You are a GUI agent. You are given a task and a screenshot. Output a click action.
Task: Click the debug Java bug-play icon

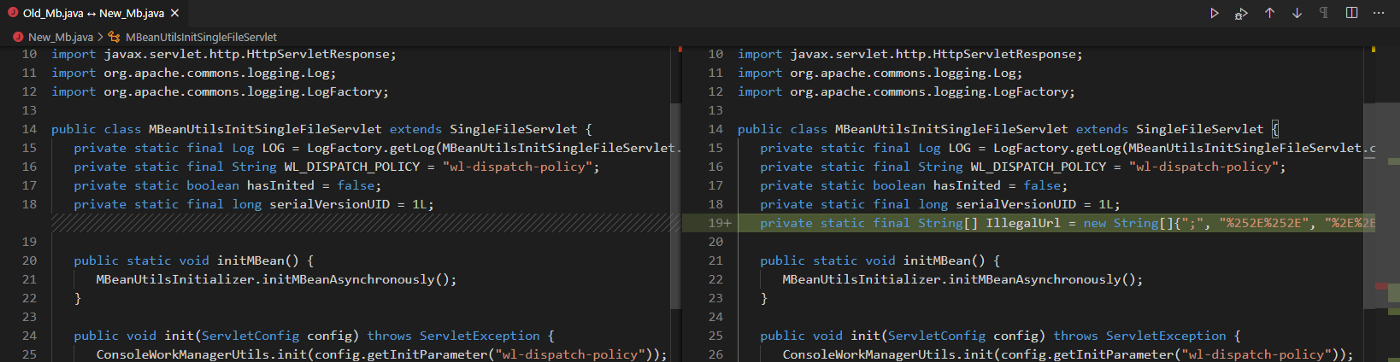(1242, 13)
